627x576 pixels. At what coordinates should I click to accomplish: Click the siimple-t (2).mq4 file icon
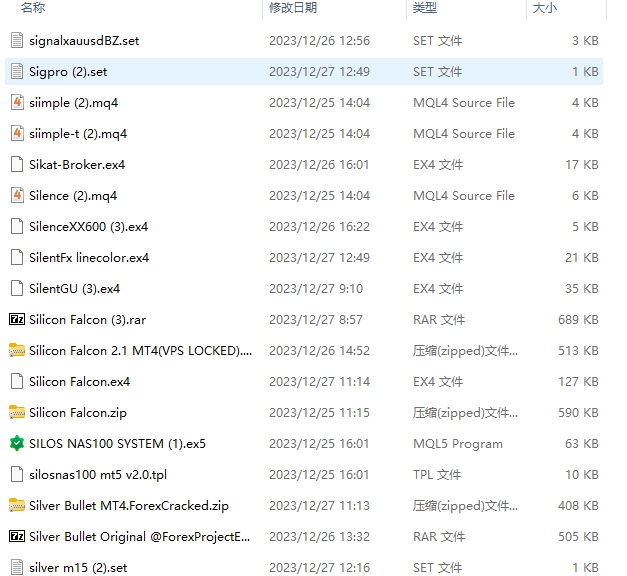pyautogui.click(x=16, y=133)
